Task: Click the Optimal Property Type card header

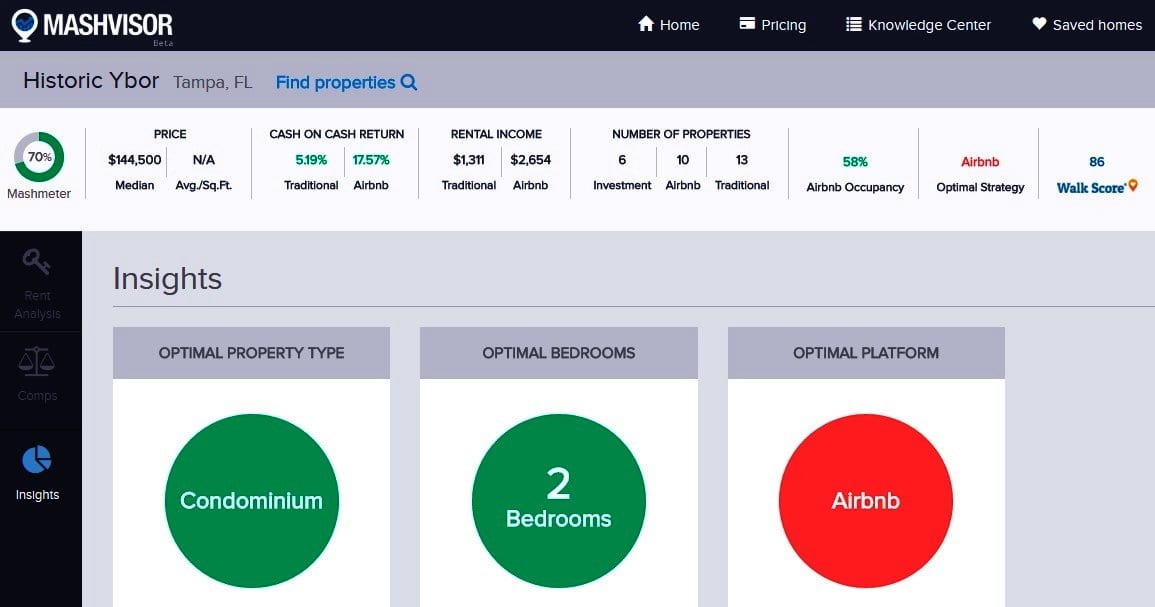Action: click(x=251, y=353)
